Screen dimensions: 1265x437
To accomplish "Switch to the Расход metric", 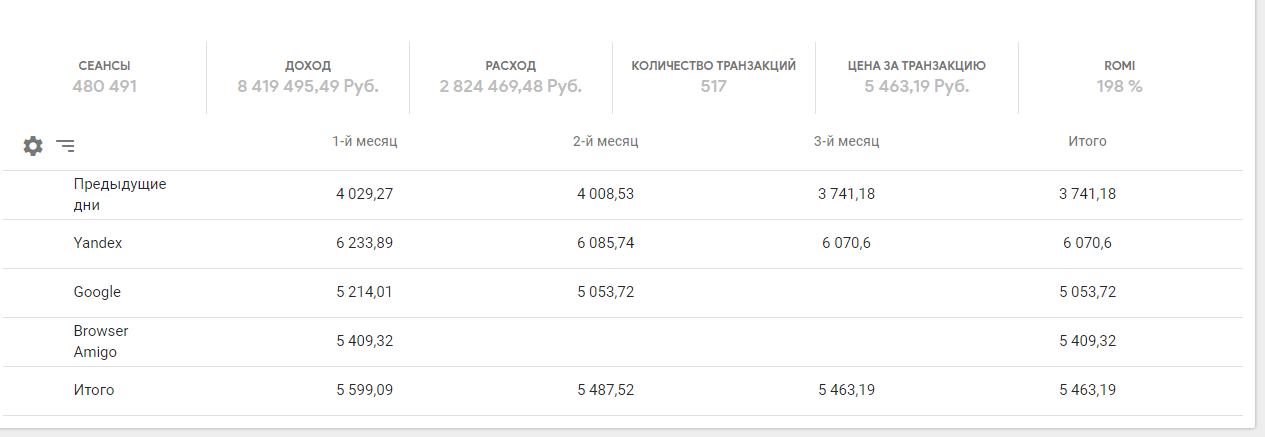I will coord(510,77).
